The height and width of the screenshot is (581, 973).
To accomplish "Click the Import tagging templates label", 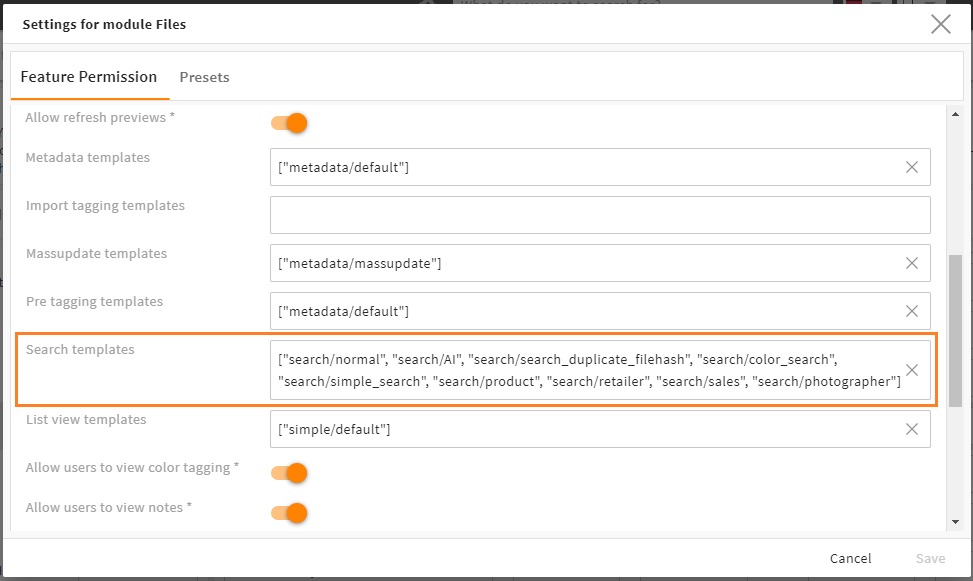I will pos(105,206).
